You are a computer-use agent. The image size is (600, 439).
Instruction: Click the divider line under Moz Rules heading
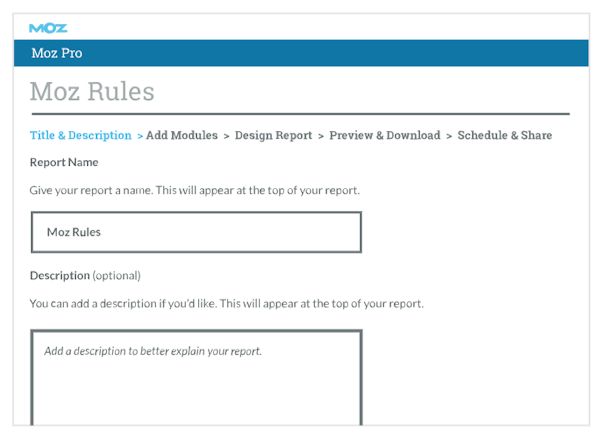(300, 114)
